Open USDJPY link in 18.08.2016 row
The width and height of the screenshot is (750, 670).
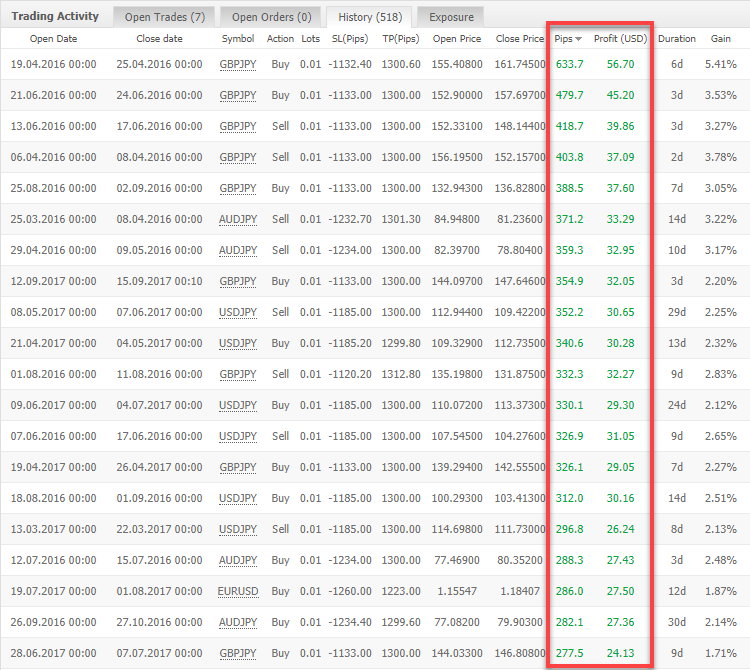coord(238,499)
